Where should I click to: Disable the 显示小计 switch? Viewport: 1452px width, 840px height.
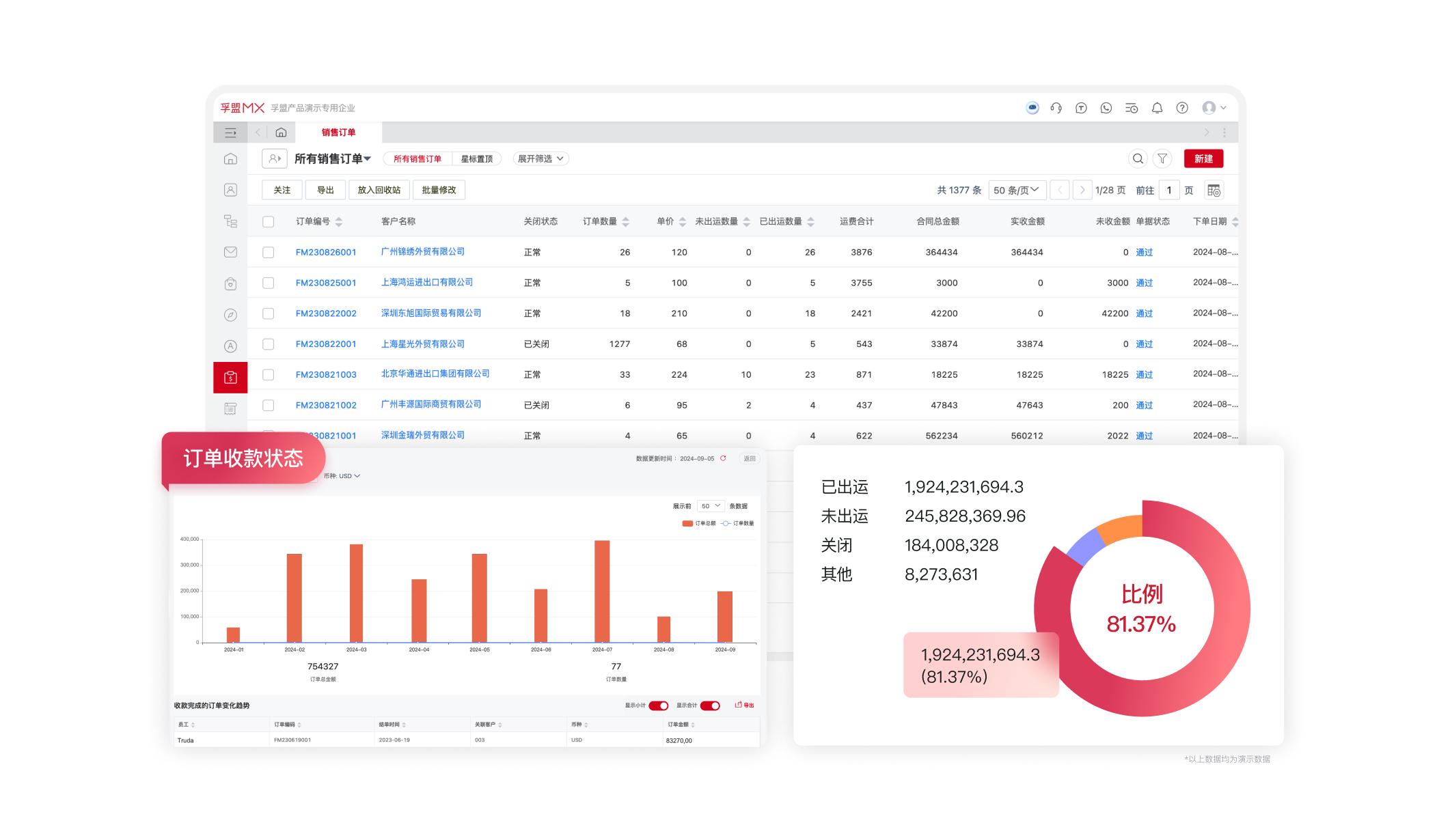(658, 705)
